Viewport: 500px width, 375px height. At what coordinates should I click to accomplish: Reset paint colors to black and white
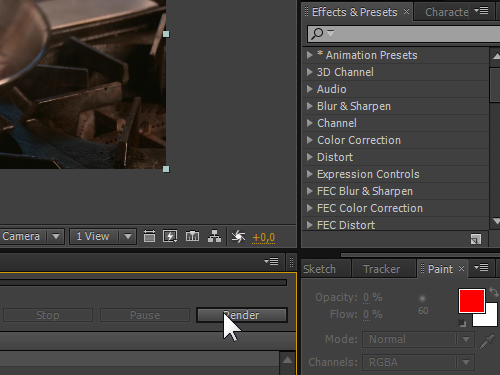coord(462,323)
